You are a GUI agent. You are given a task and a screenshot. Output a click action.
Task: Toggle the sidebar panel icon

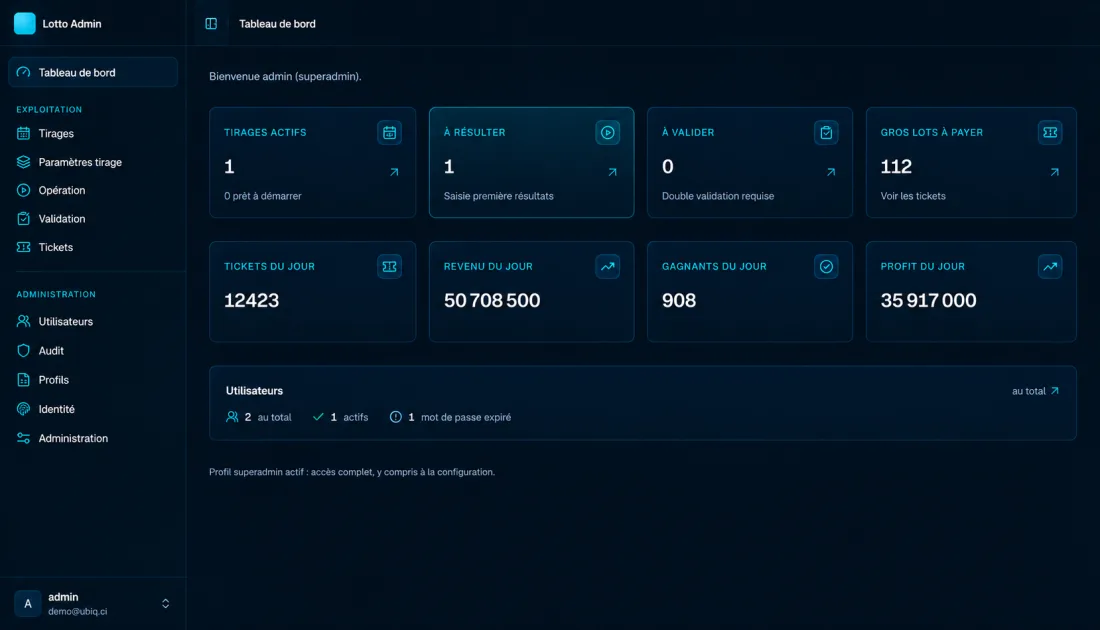tap(211, 24)
